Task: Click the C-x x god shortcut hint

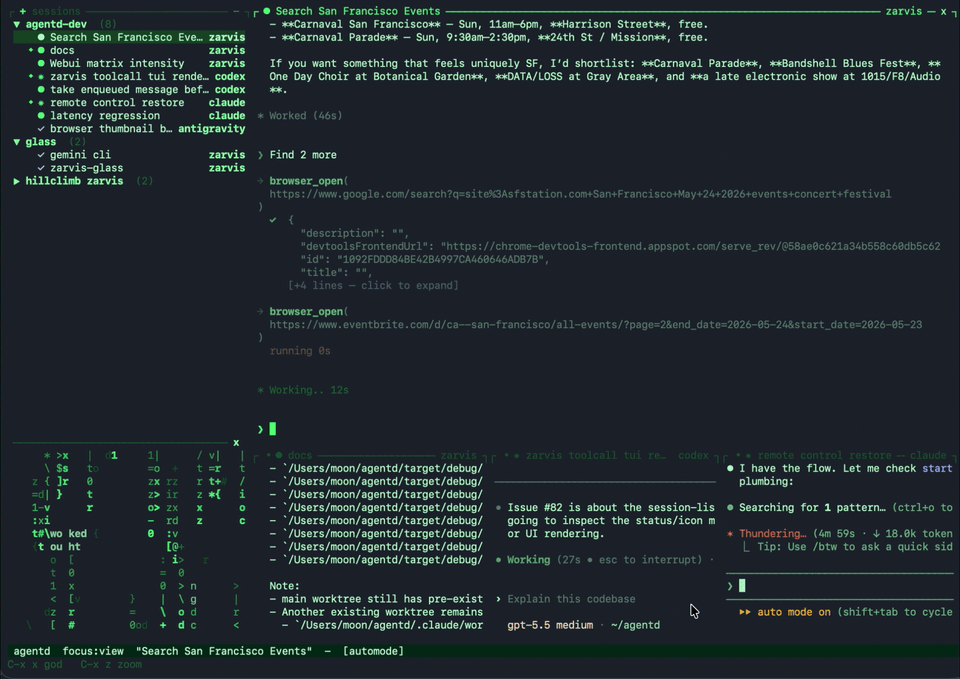Action: (35, 664)
